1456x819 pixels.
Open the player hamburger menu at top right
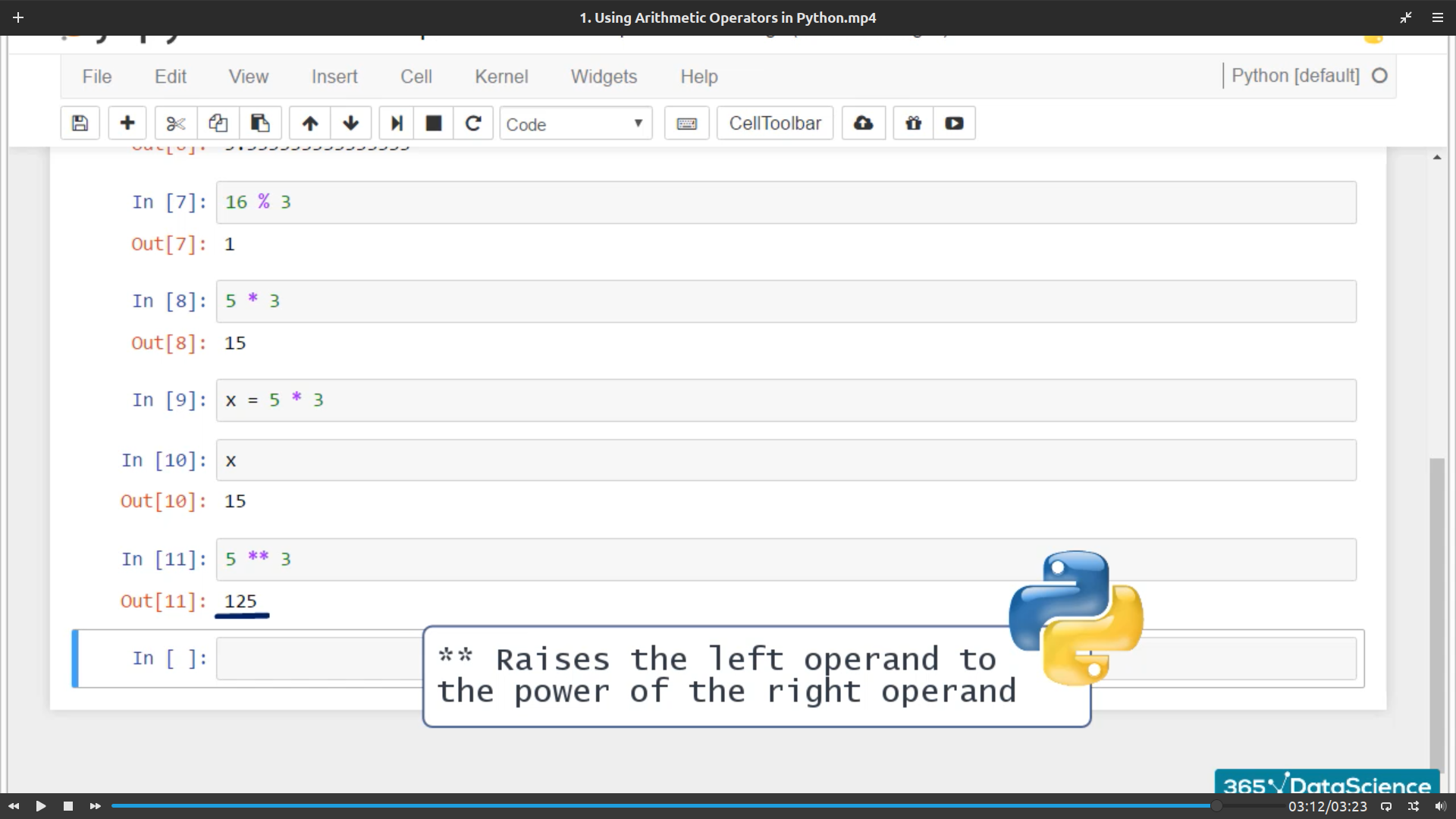[x=1437, y=17]
